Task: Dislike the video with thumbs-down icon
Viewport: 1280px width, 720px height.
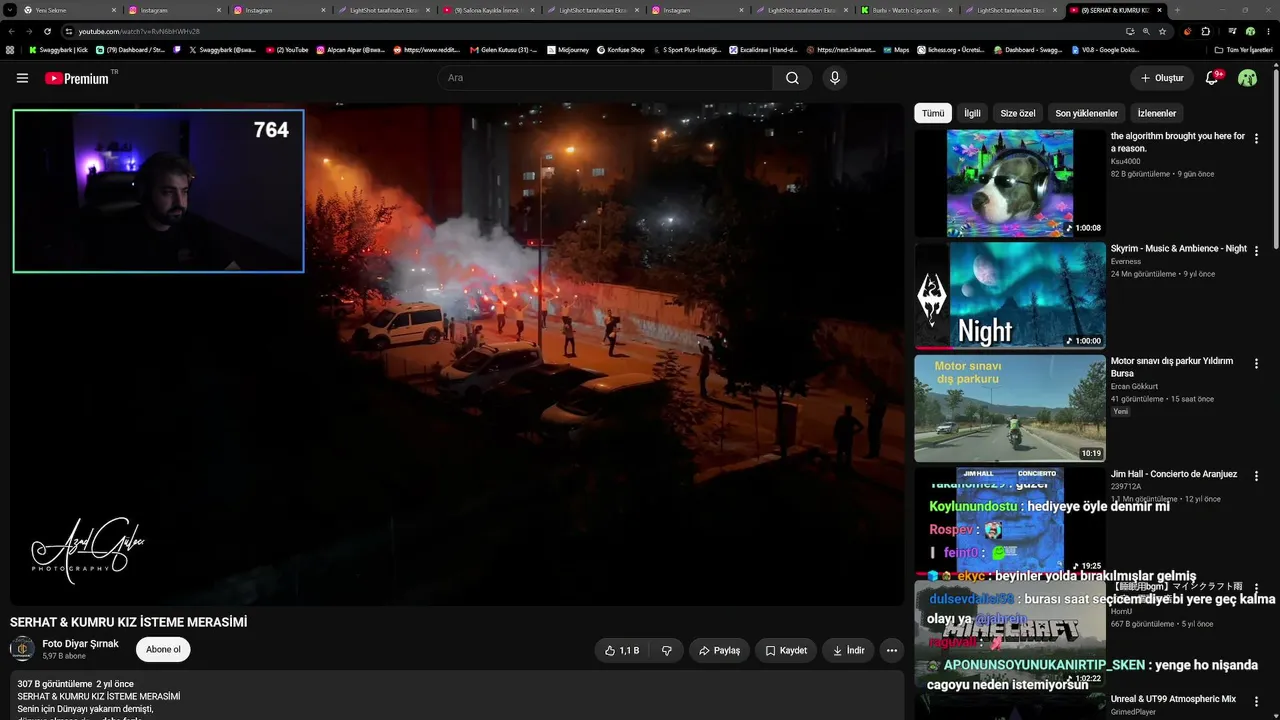Action: click(x=666, y=650)
